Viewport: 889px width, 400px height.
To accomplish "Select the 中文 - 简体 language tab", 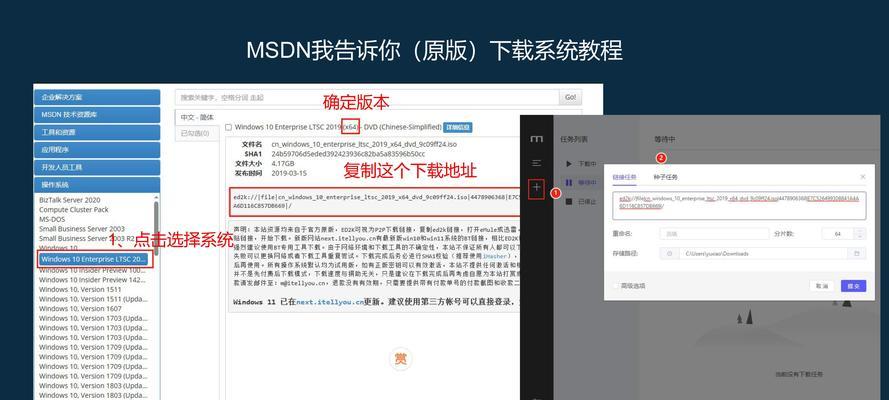I will click(x=197, y=117).
